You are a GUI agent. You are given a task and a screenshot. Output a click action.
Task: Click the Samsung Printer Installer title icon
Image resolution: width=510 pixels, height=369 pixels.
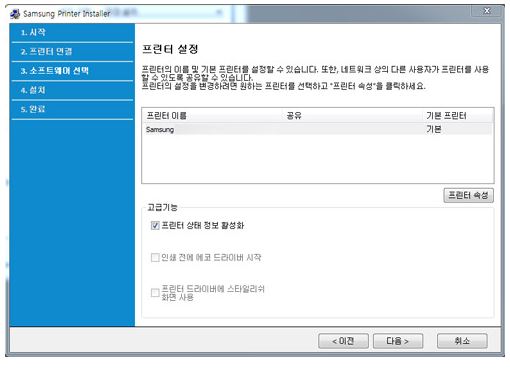pos(15,14)
